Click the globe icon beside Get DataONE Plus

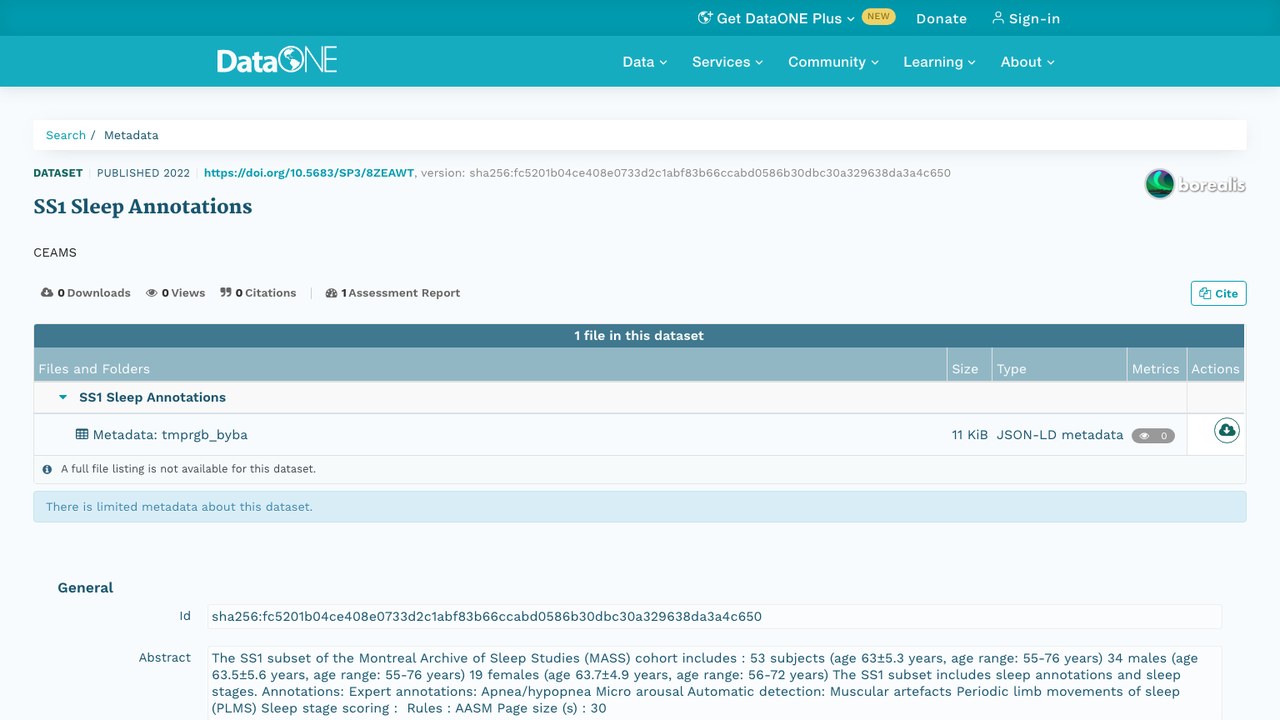point(705,18)
